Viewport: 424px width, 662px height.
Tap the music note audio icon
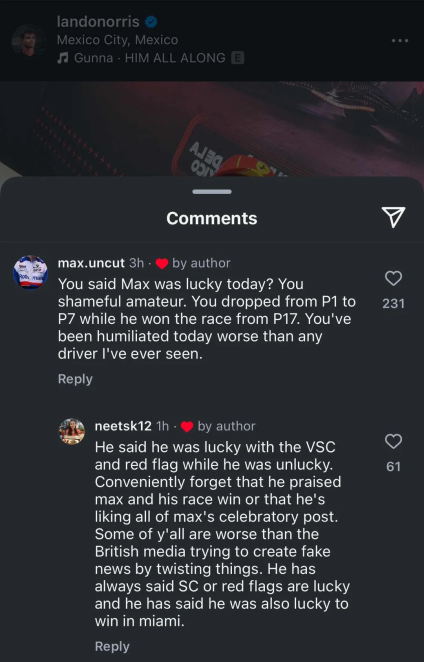click(63, 58)
